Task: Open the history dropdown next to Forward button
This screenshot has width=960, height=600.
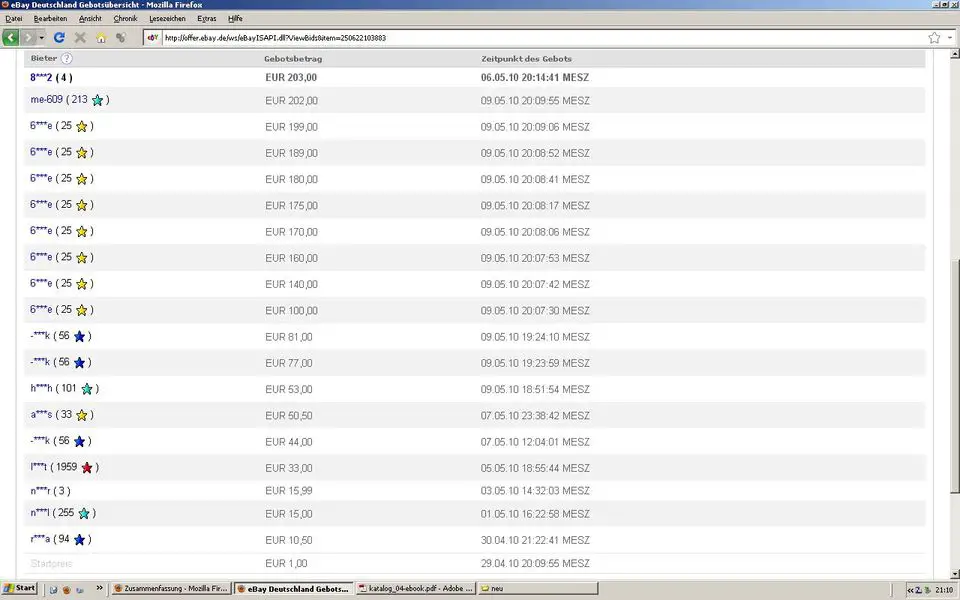Action: click(x=41, y=38)
